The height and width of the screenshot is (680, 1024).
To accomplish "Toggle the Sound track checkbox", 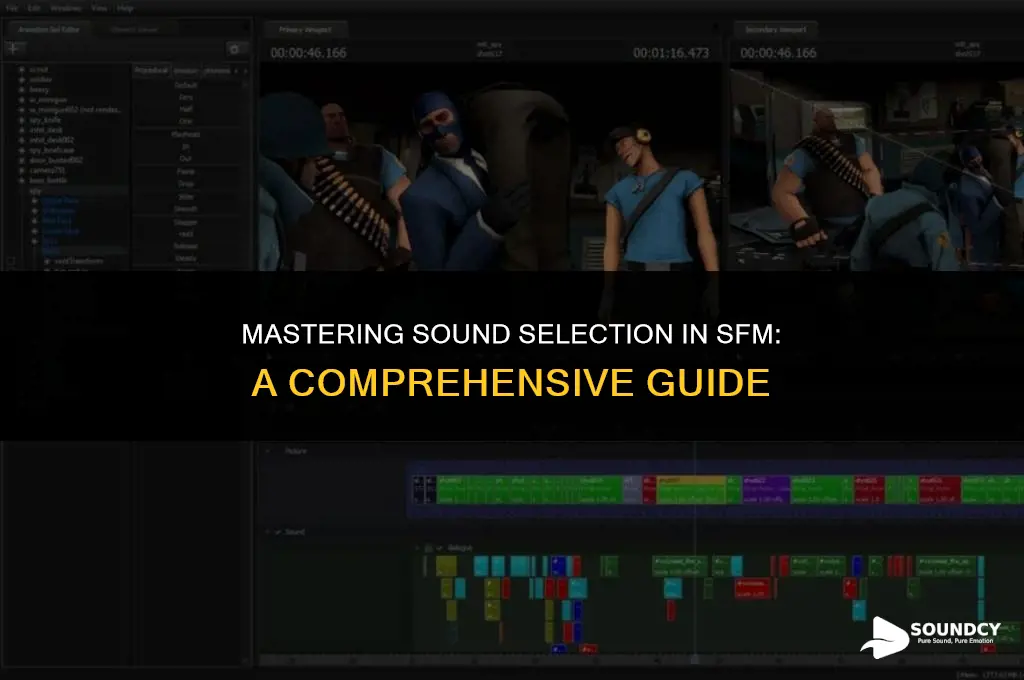I will pos(278,532).
